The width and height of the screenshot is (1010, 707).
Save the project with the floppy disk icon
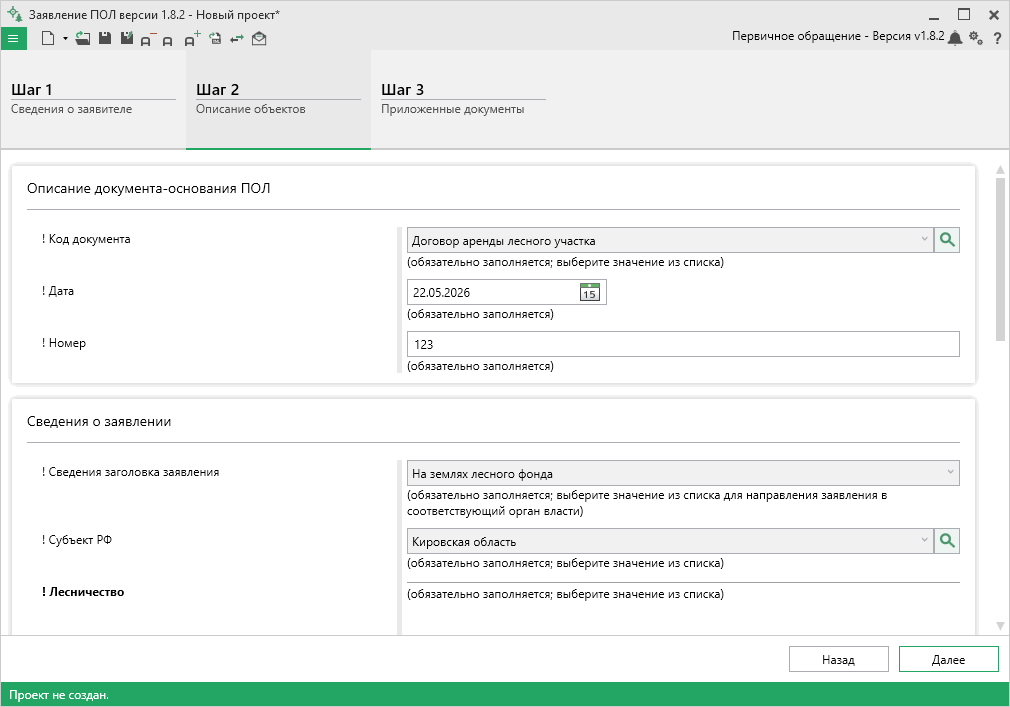[105, 39]
